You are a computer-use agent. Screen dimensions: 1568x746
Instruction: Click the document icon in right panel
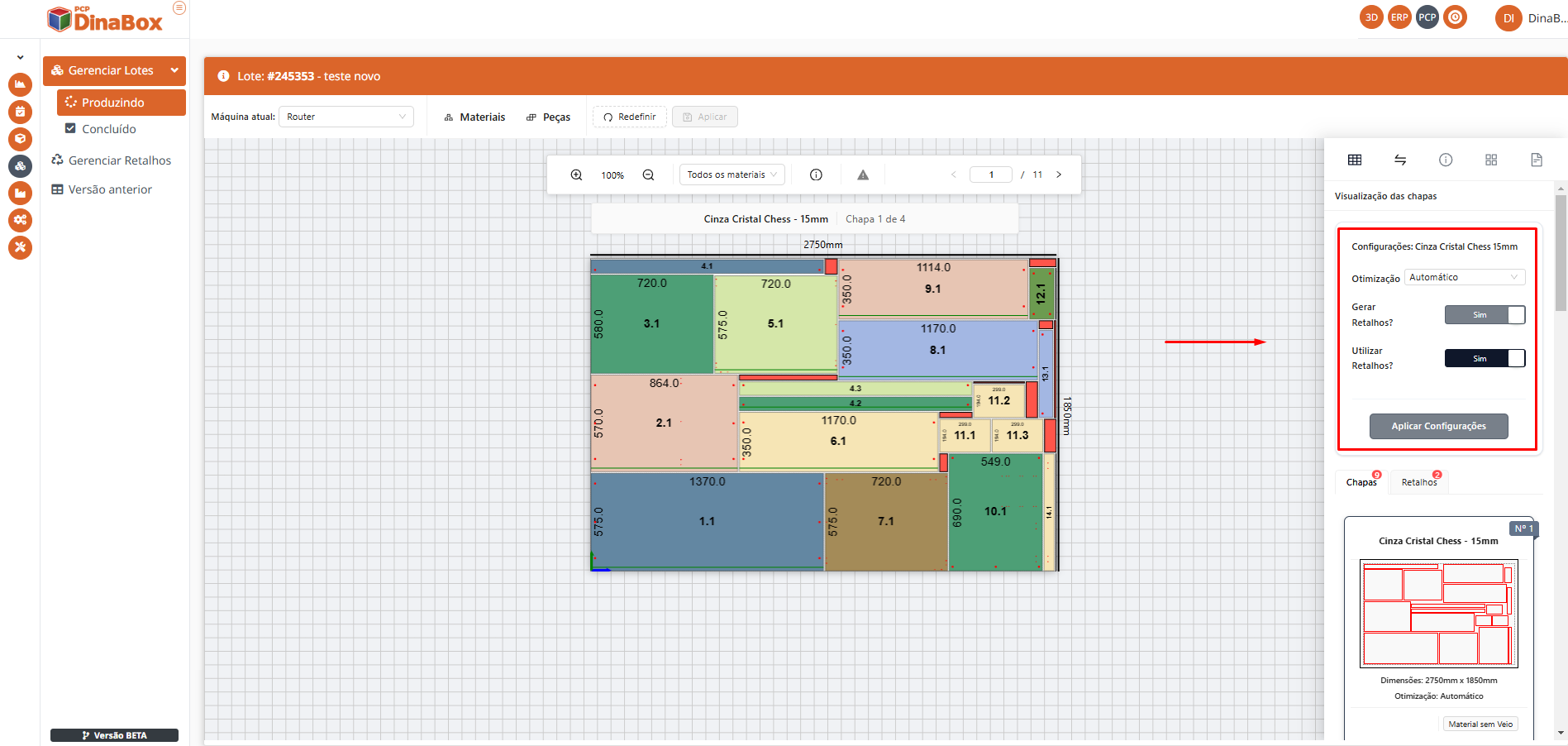point(1537,160)
